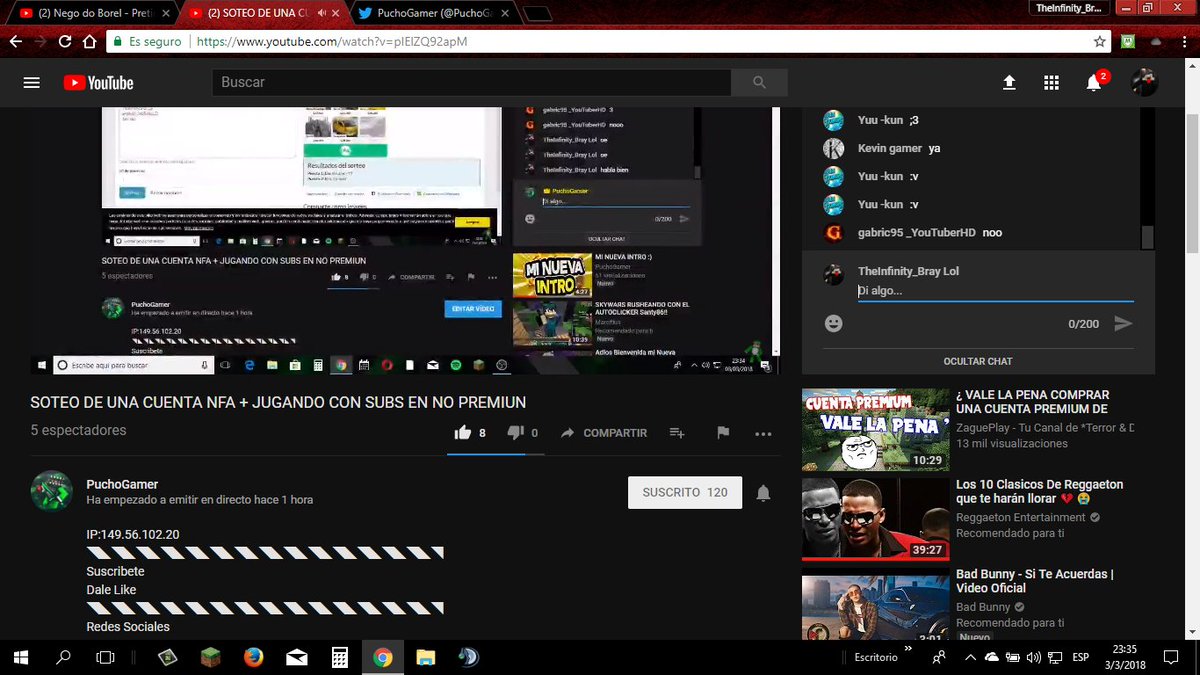Open PuchoGamer channel name link

(x=122, y=484)
